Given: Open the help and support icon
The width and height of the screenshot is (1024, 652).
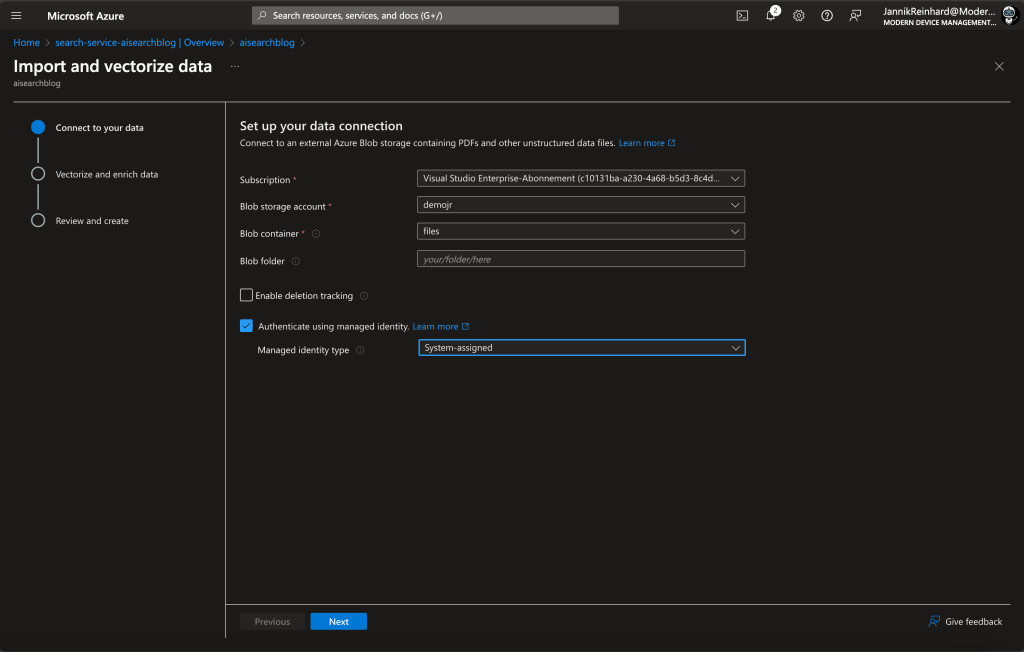Looking at the screenshot, I should pyautogui.click(x=827, y=16).
